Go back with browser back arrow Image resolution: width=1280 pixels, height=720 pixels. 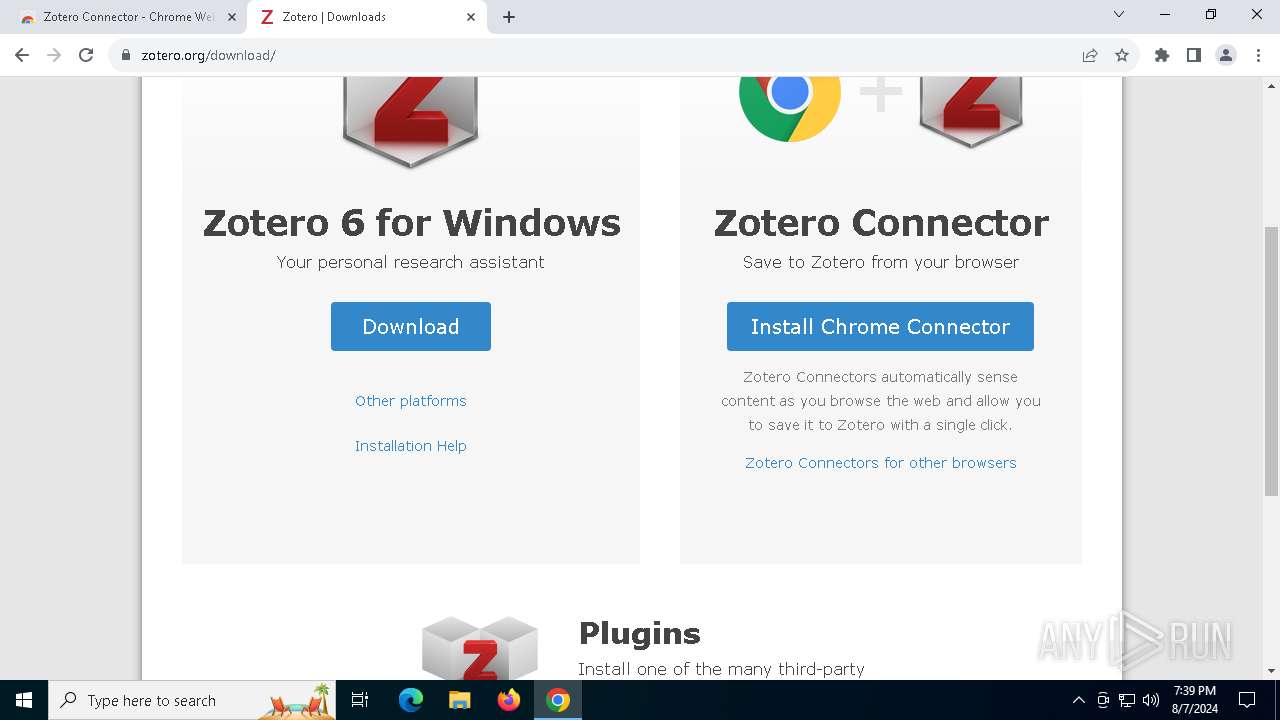[22, 55]
